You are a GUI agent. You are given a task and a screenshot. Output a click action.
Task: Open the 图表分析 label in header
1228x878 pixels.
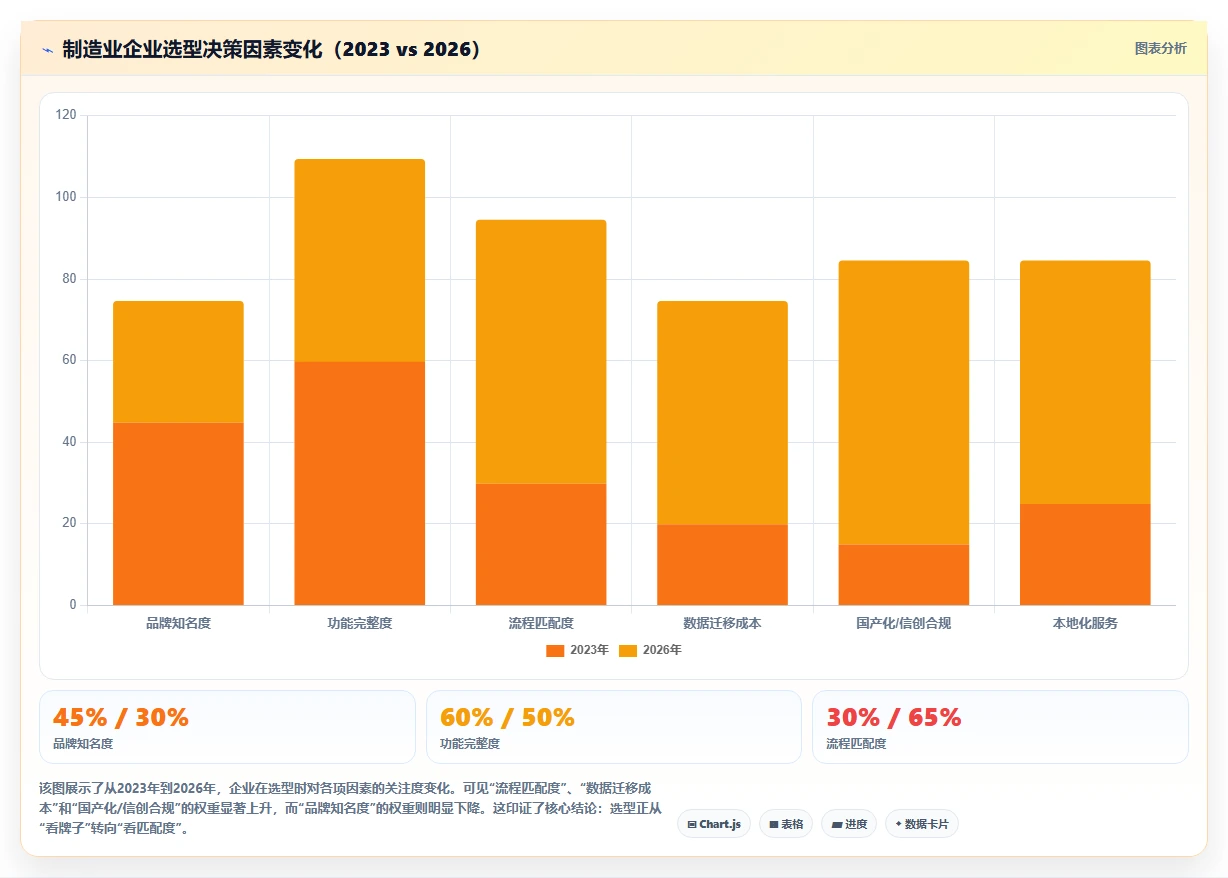point(1161,48)
